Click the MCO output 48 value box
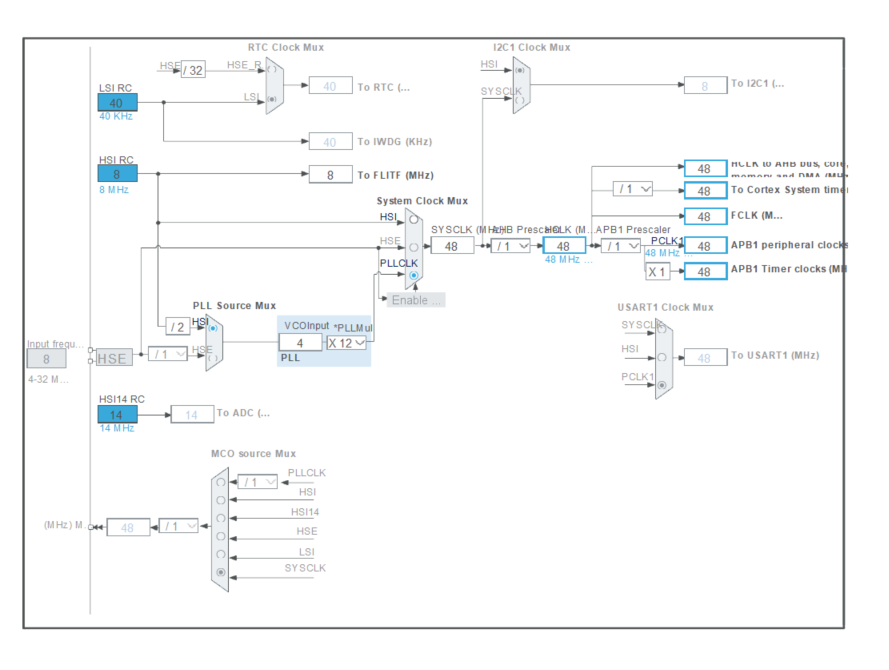 click(x=128, y=527)
